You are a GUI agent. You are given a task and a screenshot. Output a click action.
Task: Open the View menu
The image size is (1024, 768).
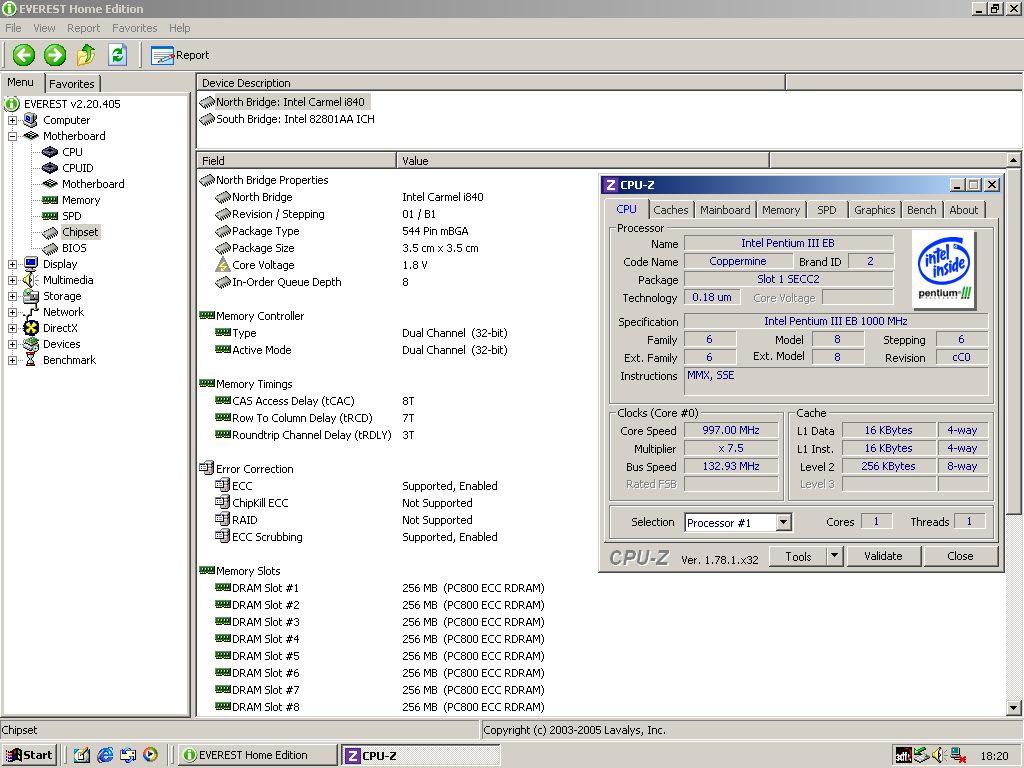point(44,28)
